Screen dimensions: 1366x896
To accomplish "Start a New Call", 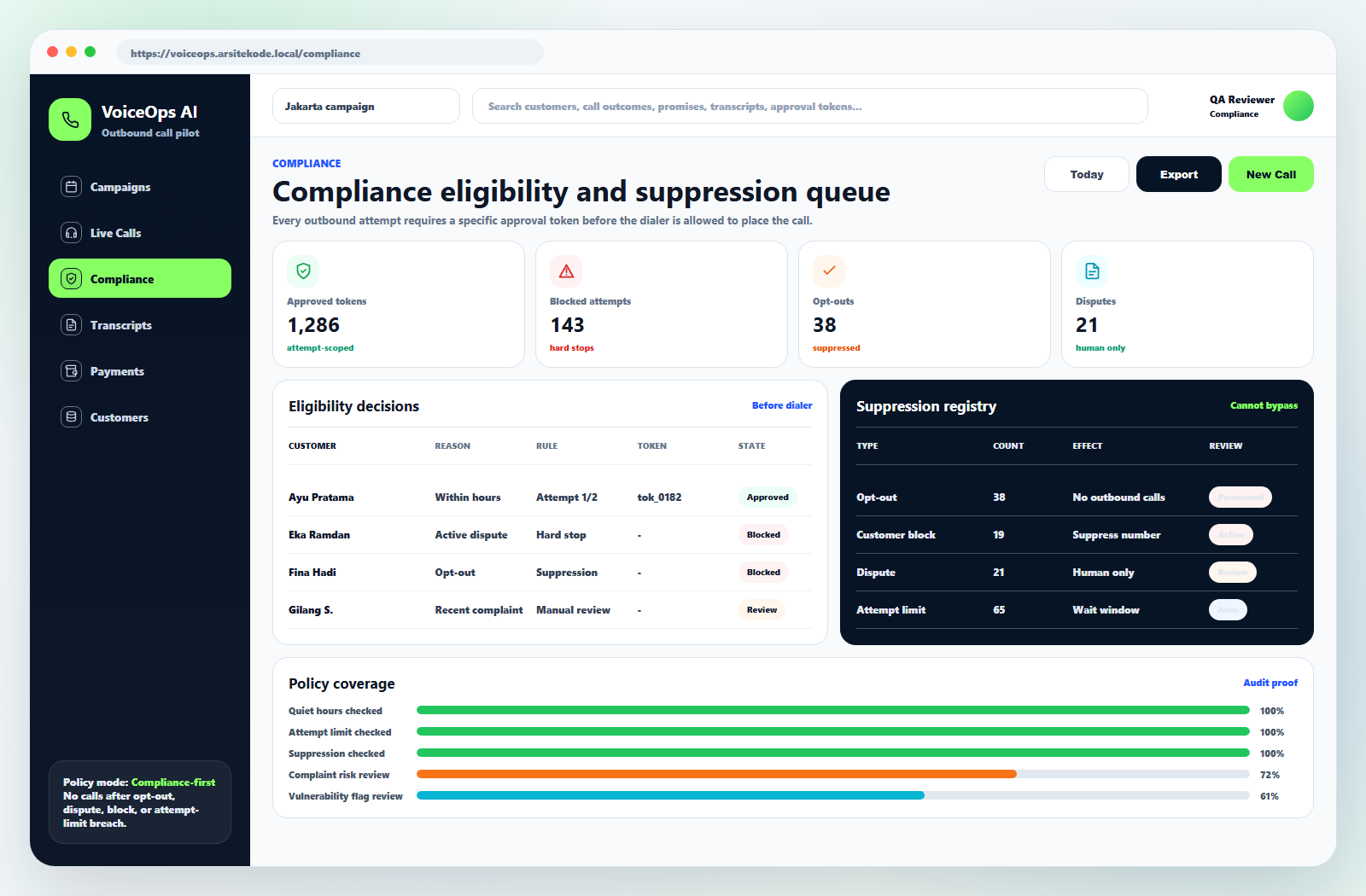I will (x=1271, y=174).
